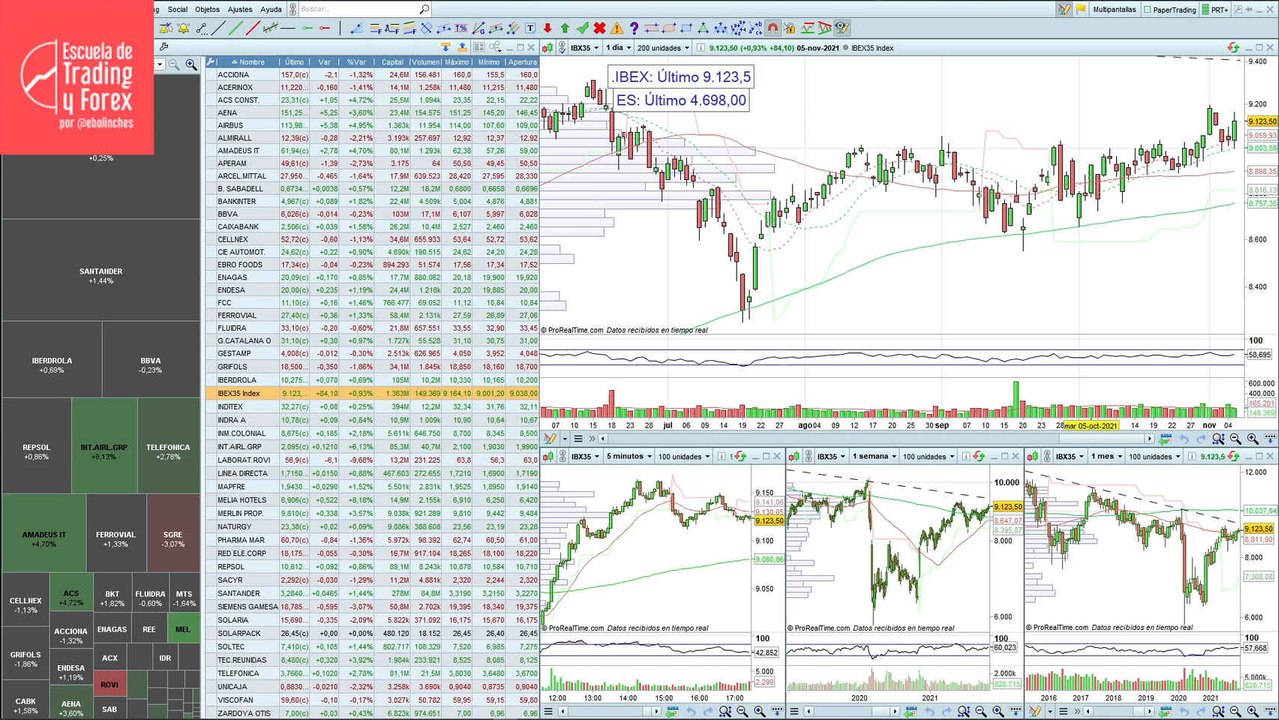Select the red horizontal segment tool
Image resolution: width=1279 pixels, height=720 pixels.
click(324, 29)
